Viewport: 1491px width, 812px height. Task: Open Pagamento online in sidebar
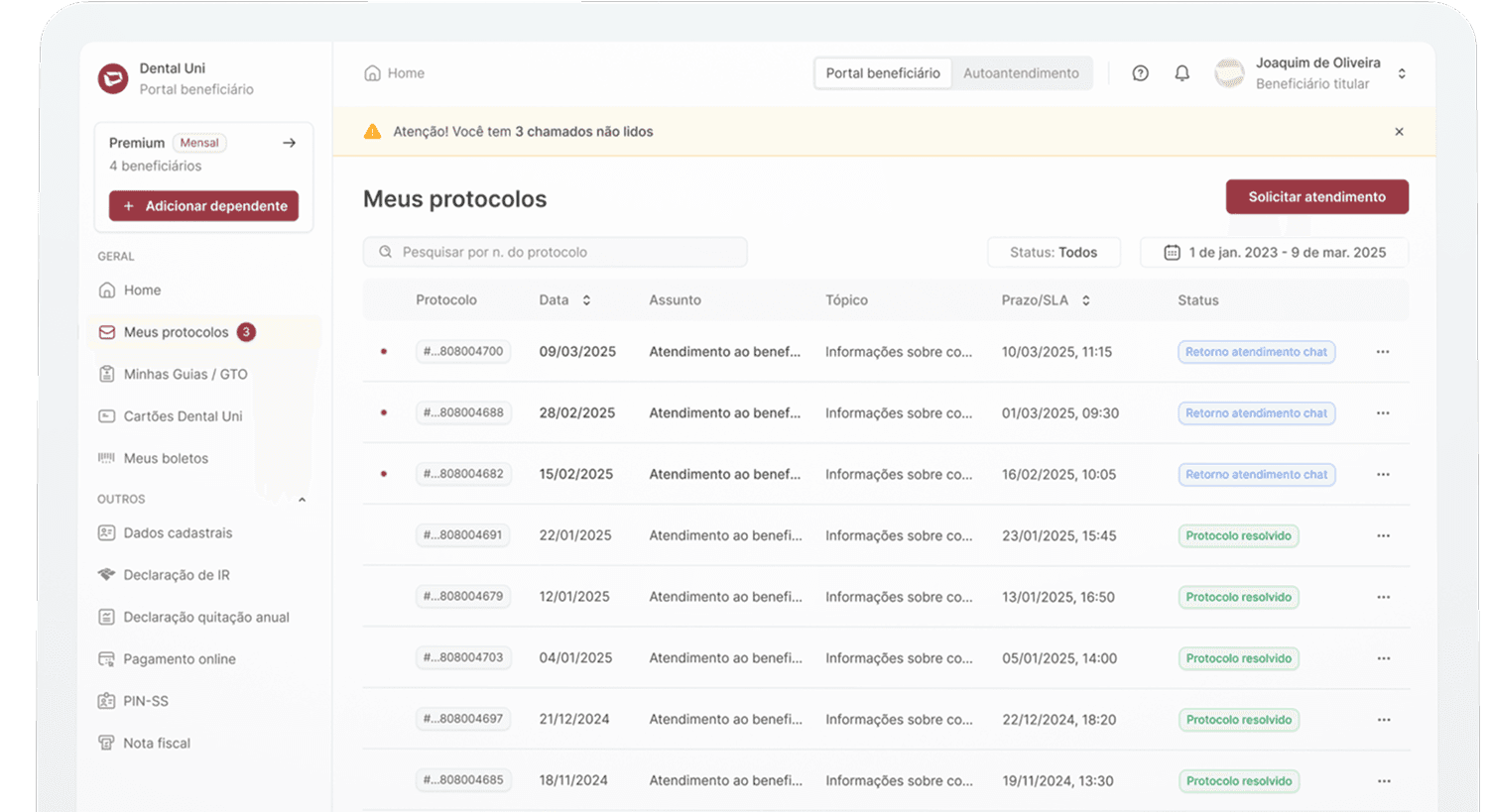click(x=179, y=659)
